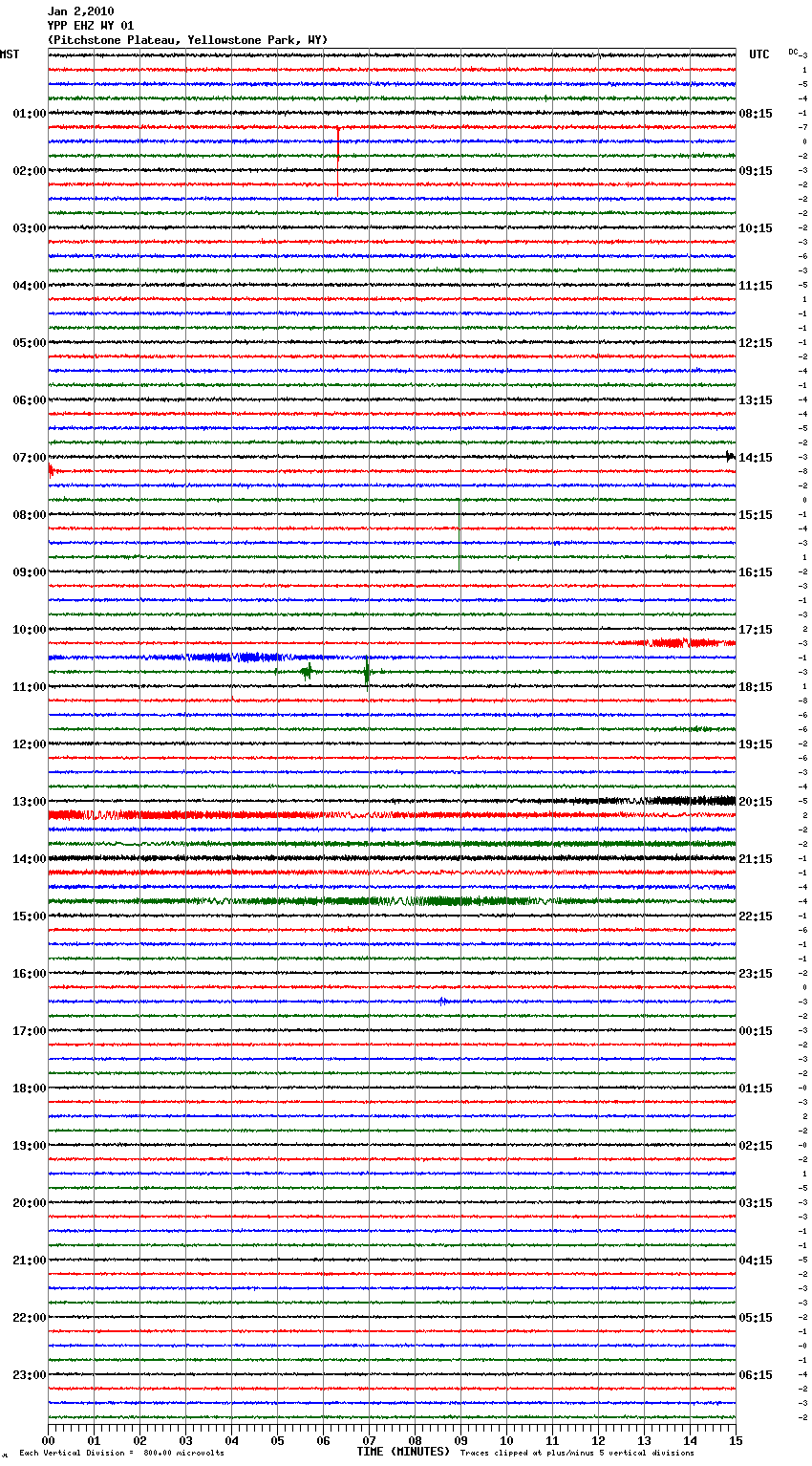812x1466 pixels.
Task: Click the 07 minute tick label on x-axis
Action: click(369, 1440)
